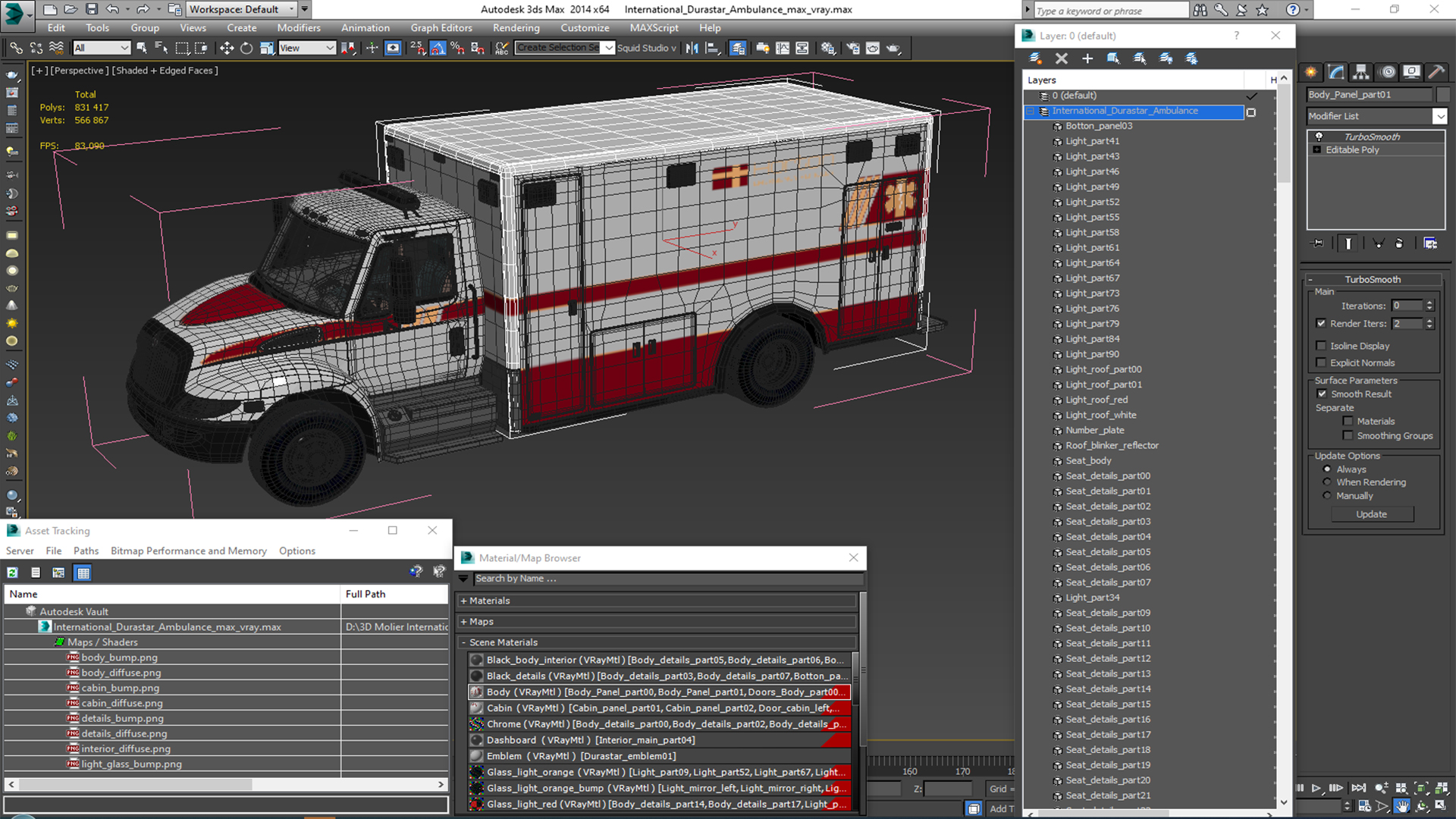Refresh the Asset Tracking list
The height and width of the screenshot is (819, 1456).
(x=12, y=573)
